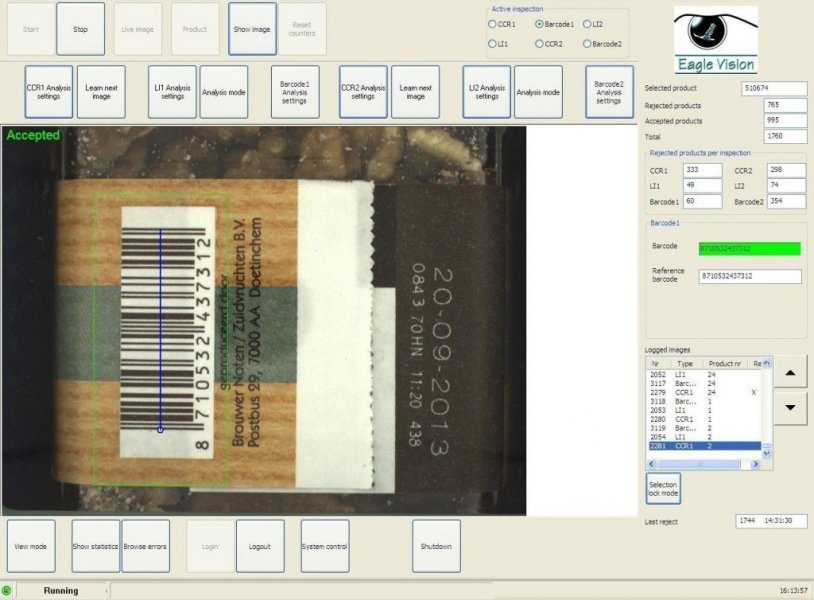Select logged image row 2052 LI1
Screen dimensions: 814x600
704,374
